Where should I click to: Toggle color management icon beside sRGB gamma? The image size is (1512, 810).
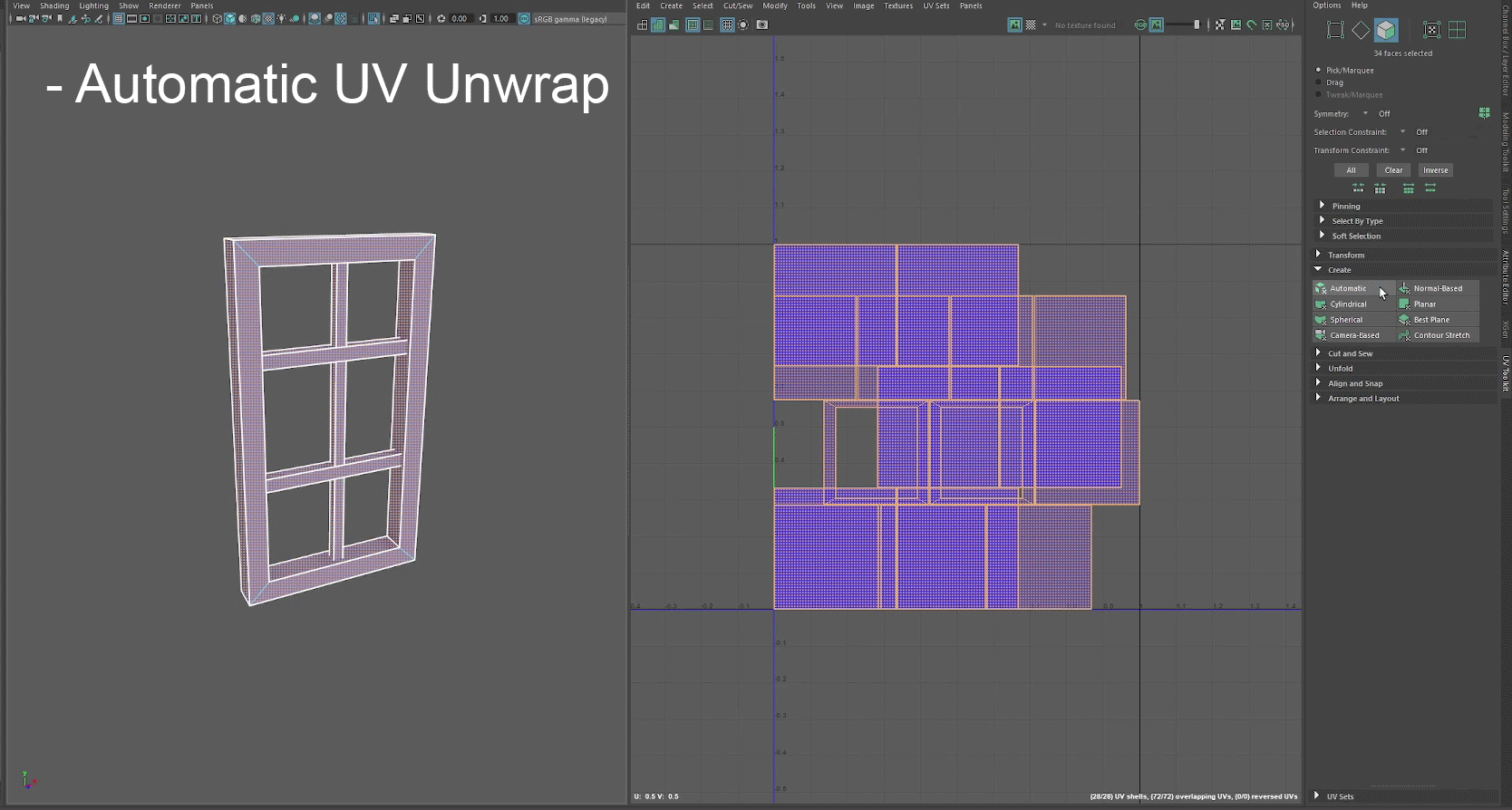click(524, 18)
